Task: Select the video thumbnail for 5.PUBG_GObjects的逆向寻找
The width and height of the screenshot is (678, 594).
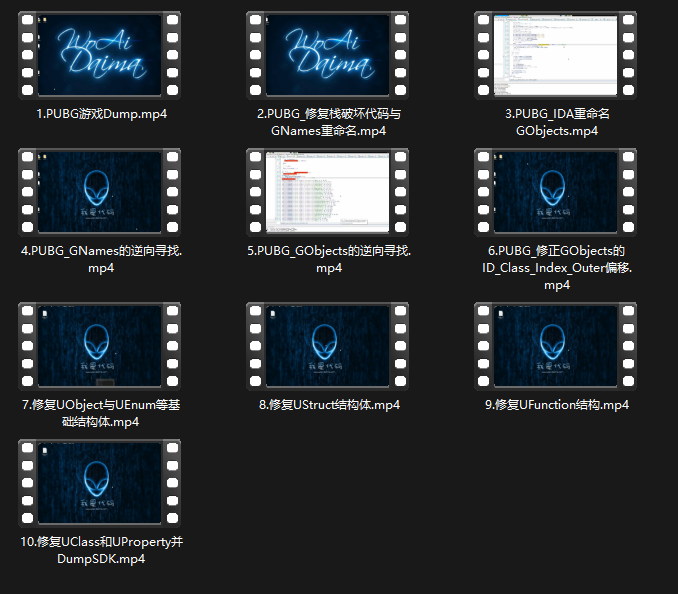Action: point(327,192)
